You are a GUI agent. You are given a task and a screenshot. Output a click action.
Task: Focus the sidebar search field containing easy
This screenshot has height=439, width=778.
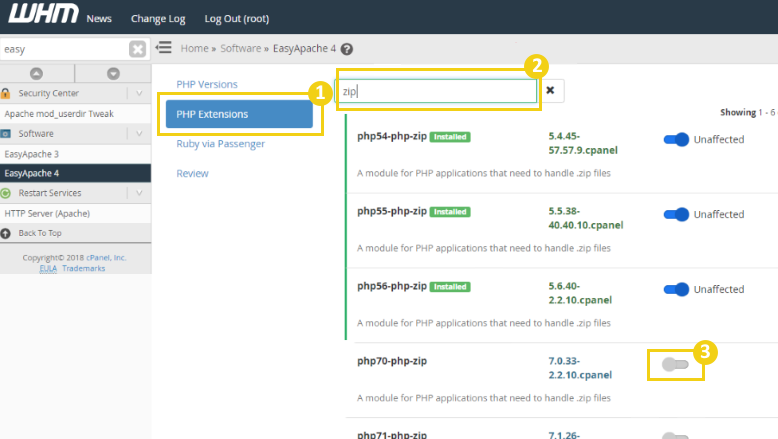(x=65, y=49)
